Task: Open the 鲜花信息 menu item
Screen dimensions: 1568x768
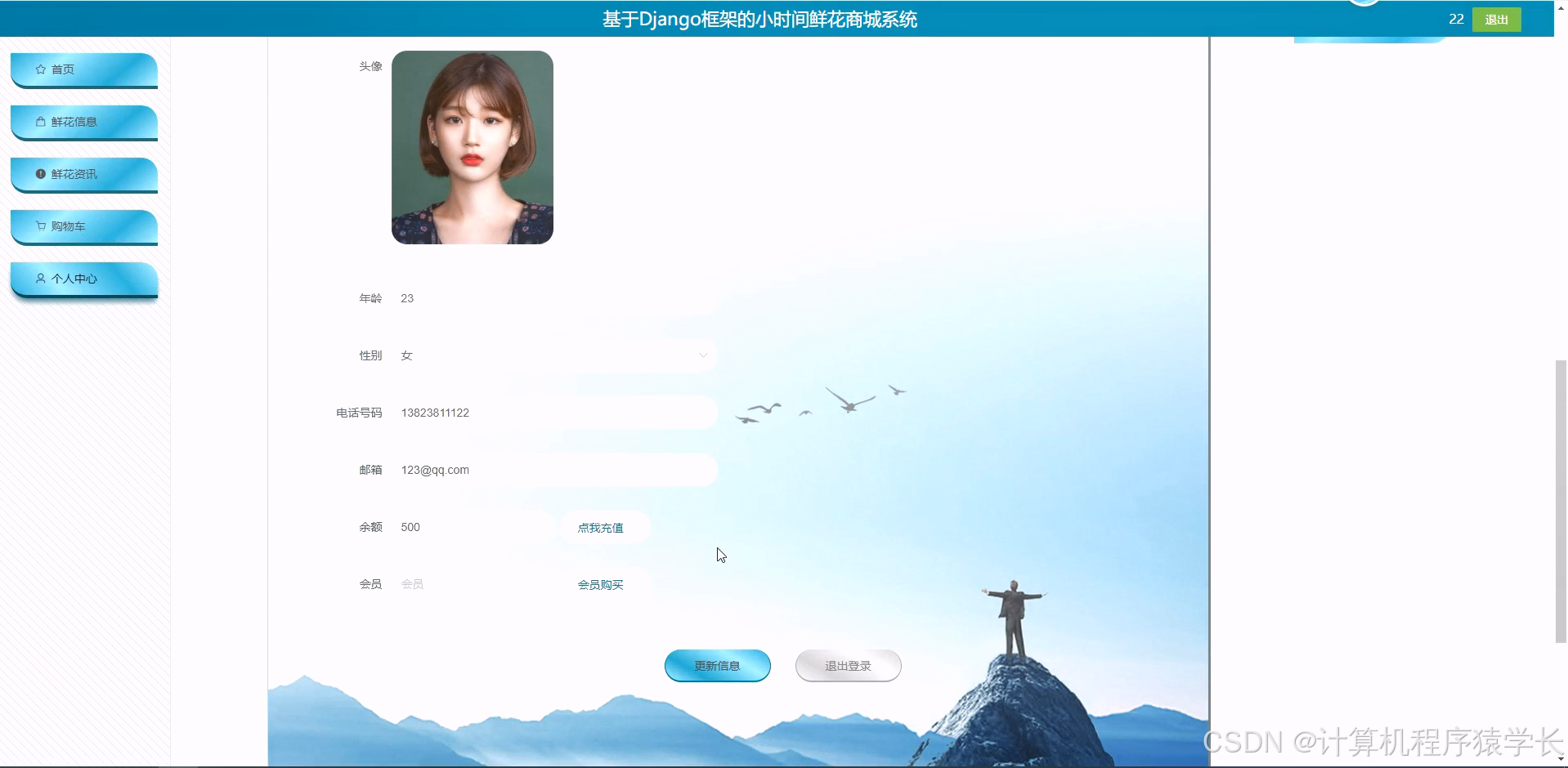Action: (83, 122)
